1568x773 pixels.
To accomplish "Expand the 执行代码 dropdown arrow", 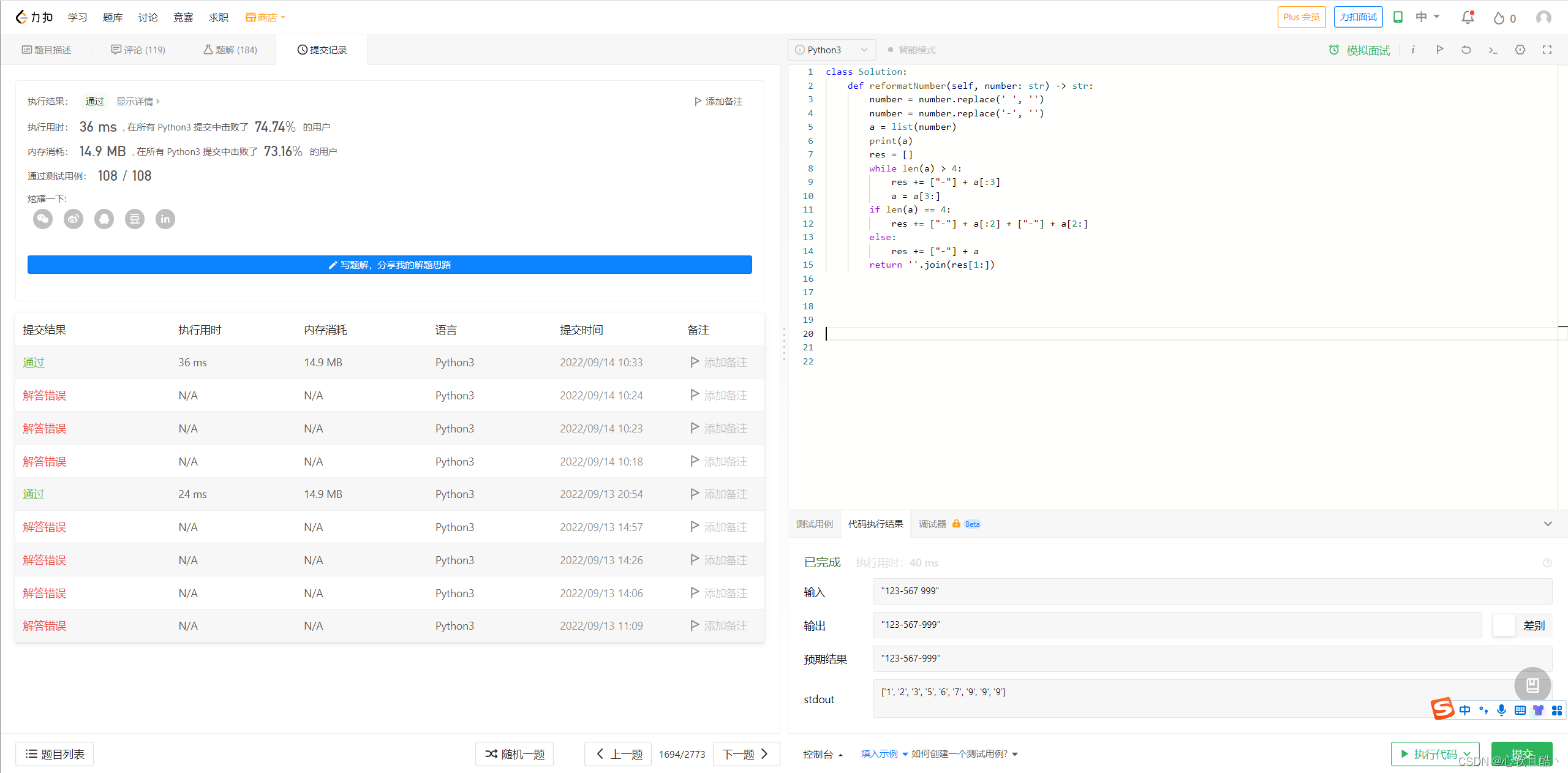I will click(1467, 754).
